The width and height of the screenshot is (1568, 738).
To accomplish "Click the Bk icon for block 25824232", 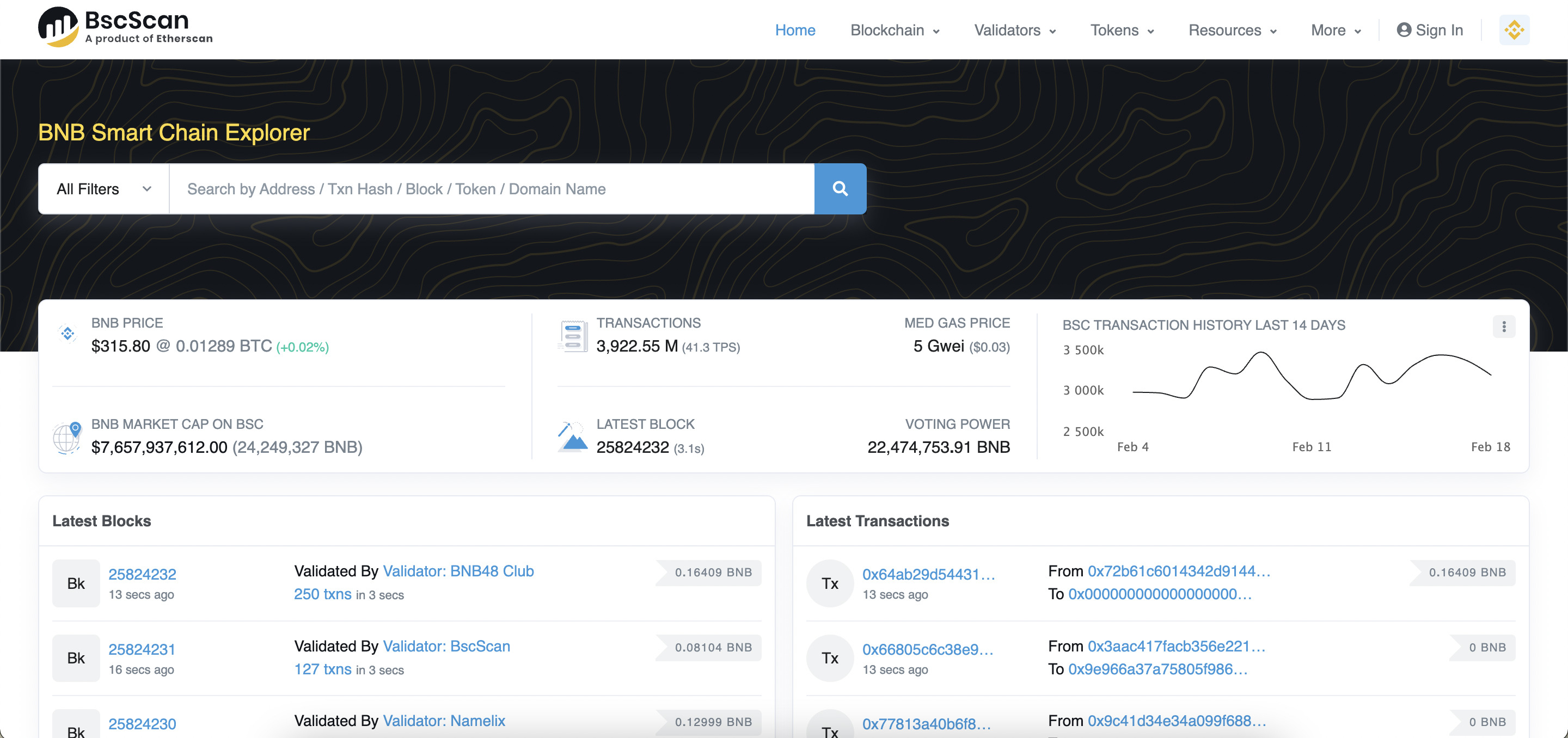I will pos(76,583).
